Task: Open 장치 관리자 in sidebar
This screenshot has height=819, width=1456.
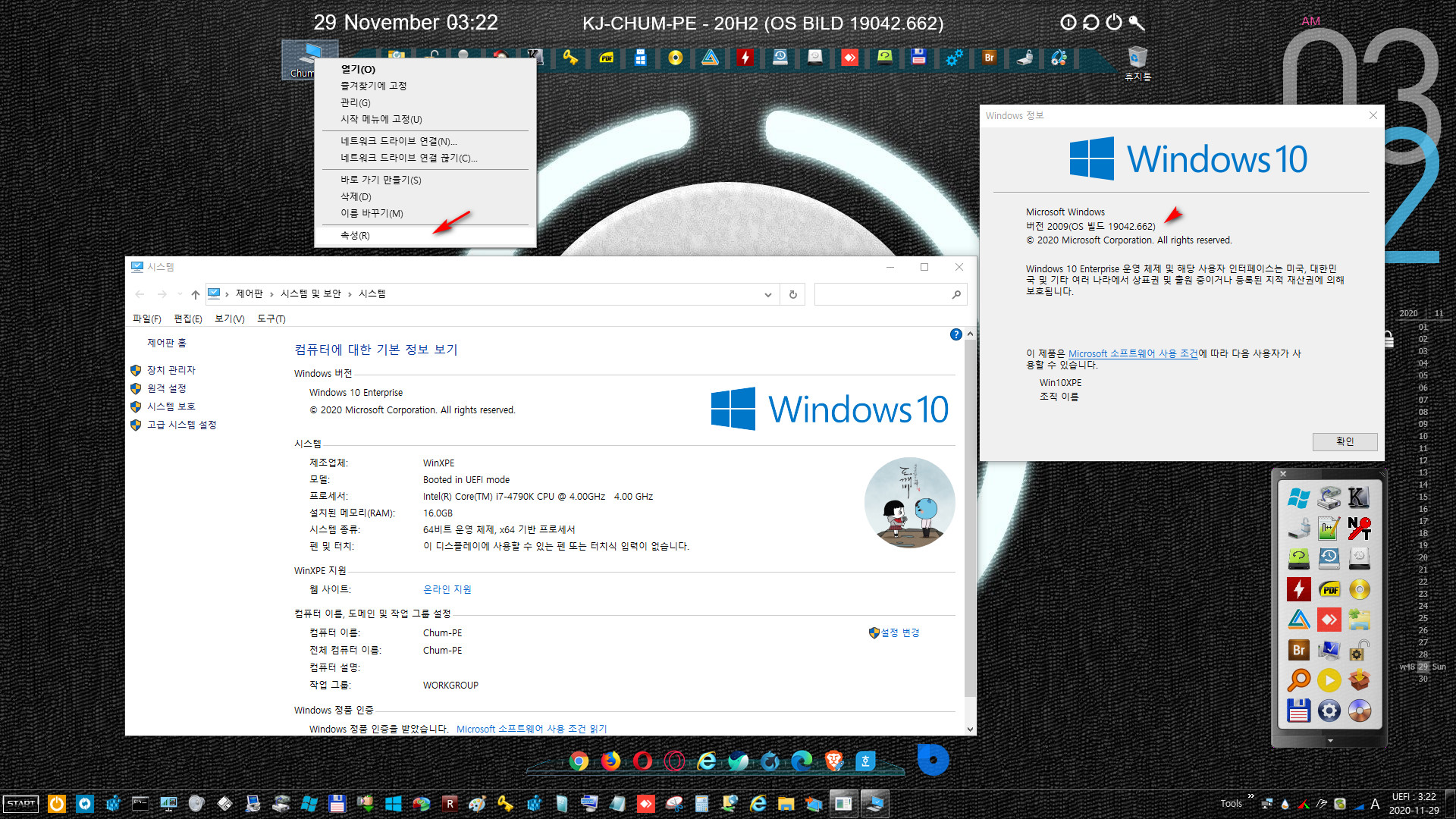Action: click(x=171, y=370)
